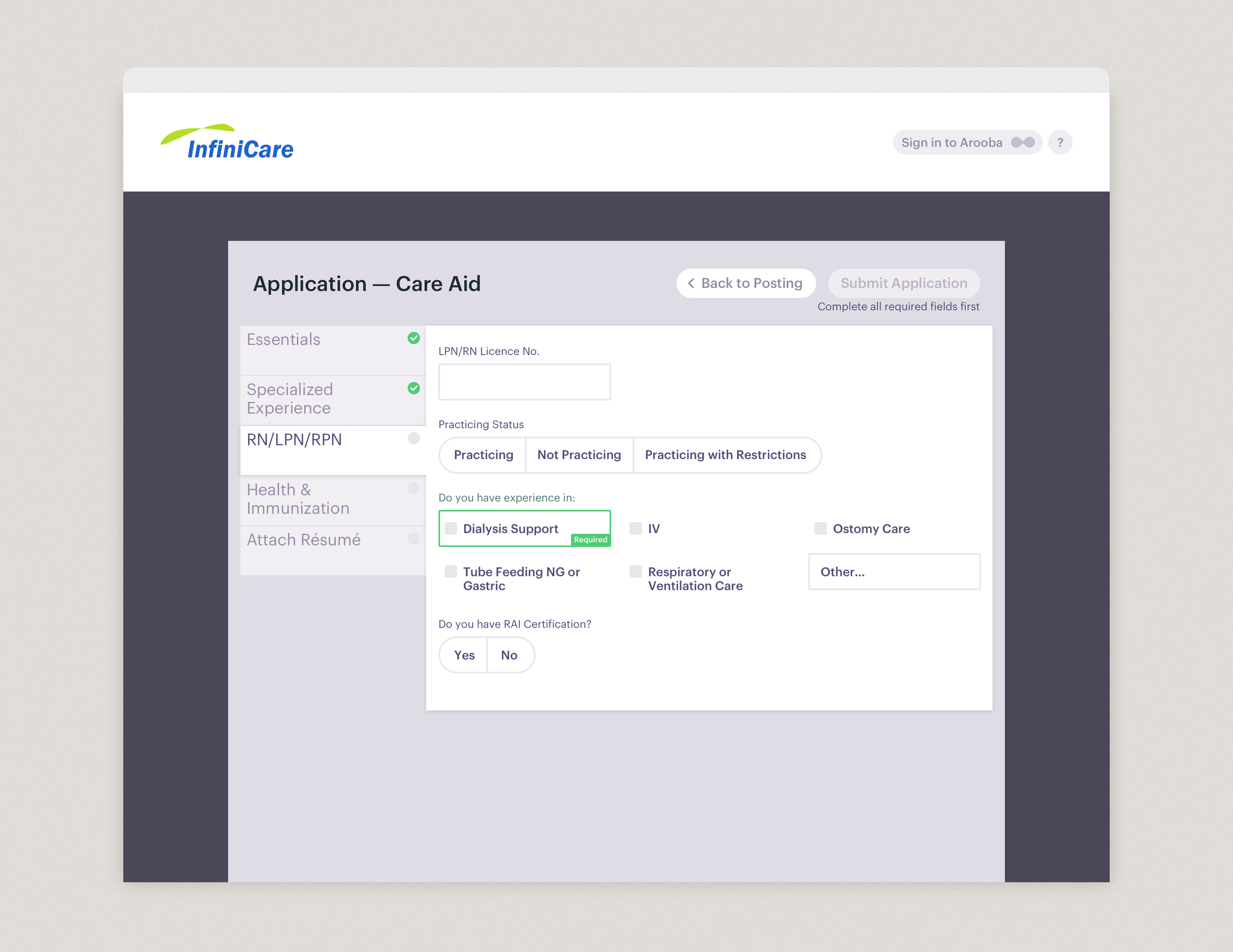Click Back to Posting button
The height and width of the screenshot is (952, 1233).
(746, 283)
